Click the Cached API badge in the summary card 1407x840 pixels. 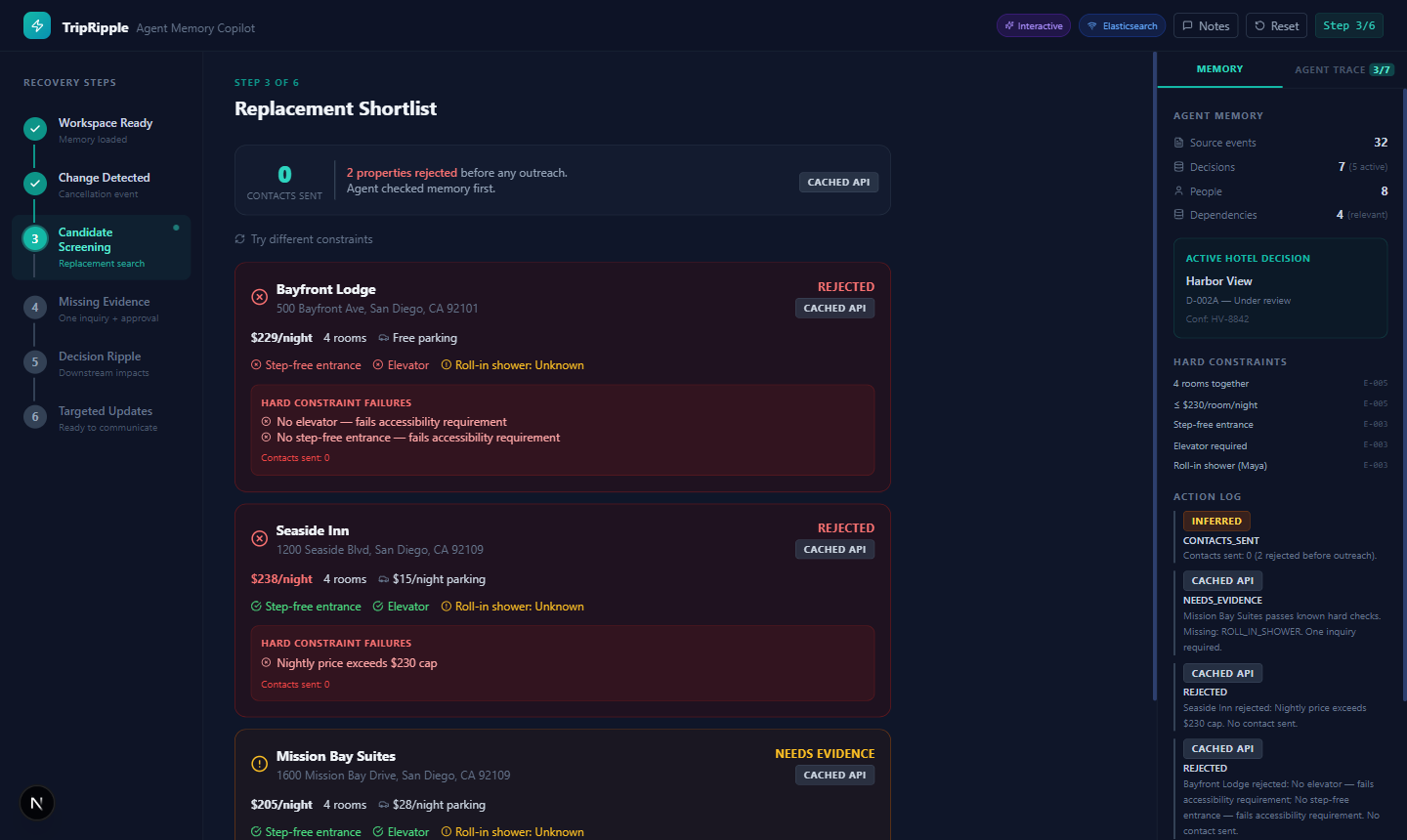(838, 183)
